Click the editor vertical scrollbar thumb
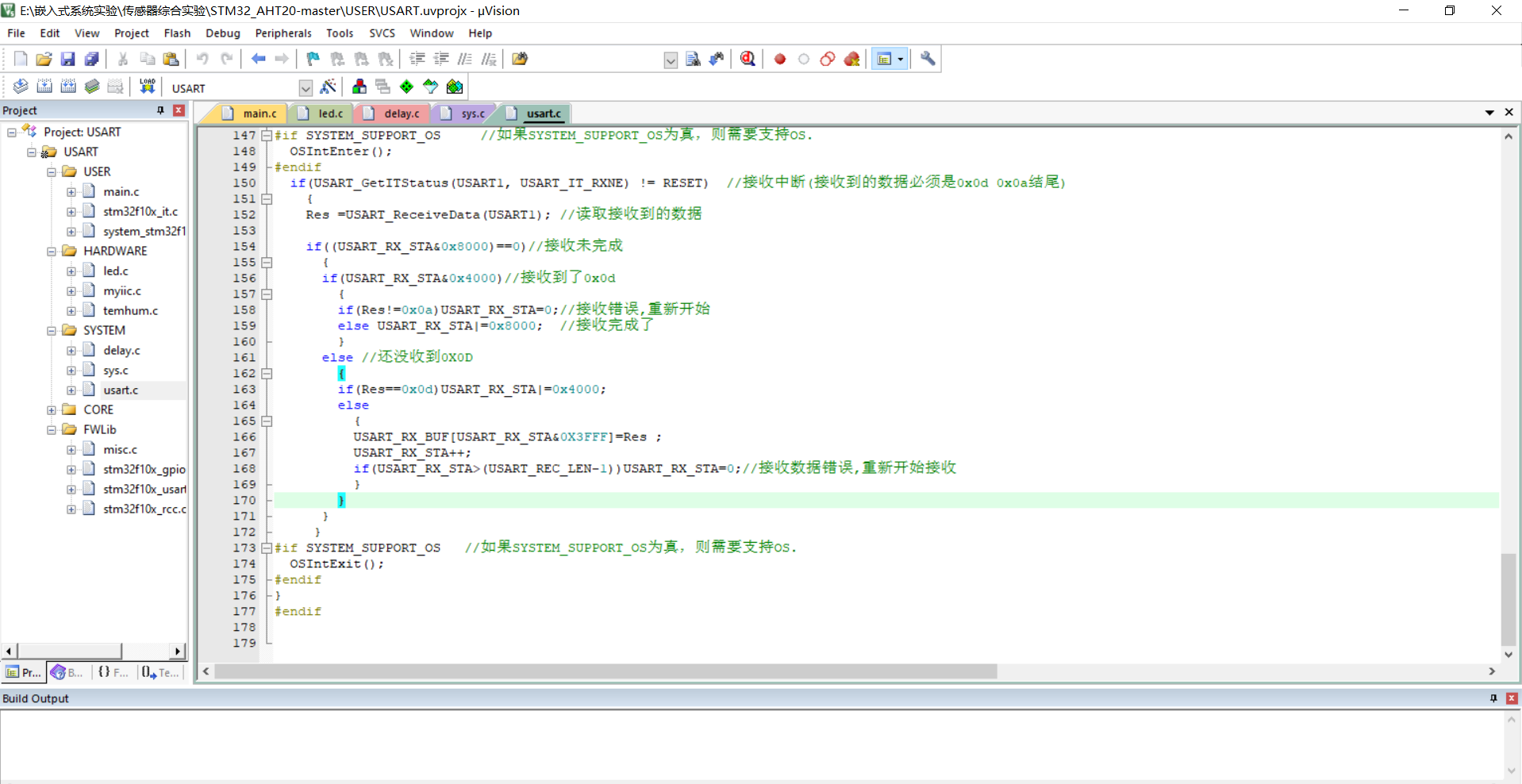This screenshot has height=784, width=1522. pos(1508,599)
